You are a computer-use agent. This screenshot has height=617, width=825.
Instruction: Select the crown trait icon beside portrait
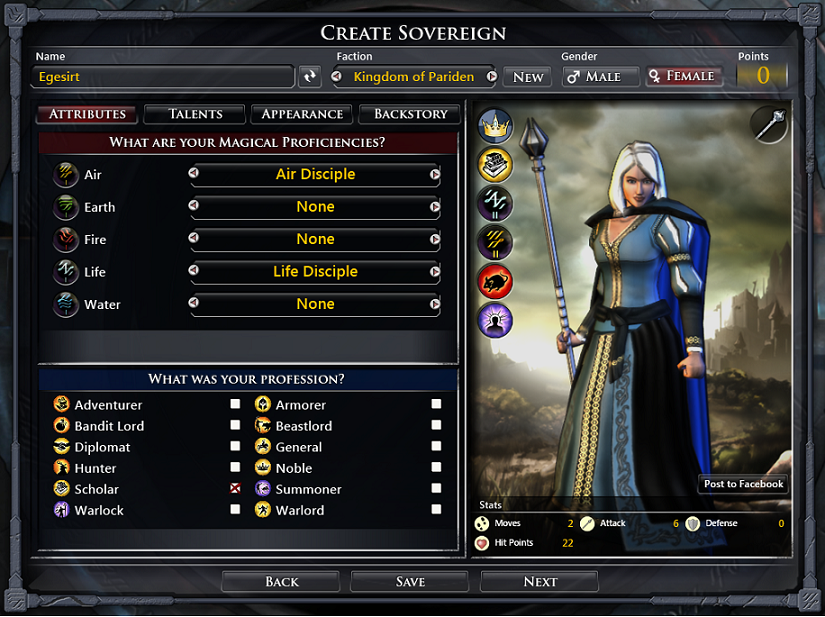point(495,126)
